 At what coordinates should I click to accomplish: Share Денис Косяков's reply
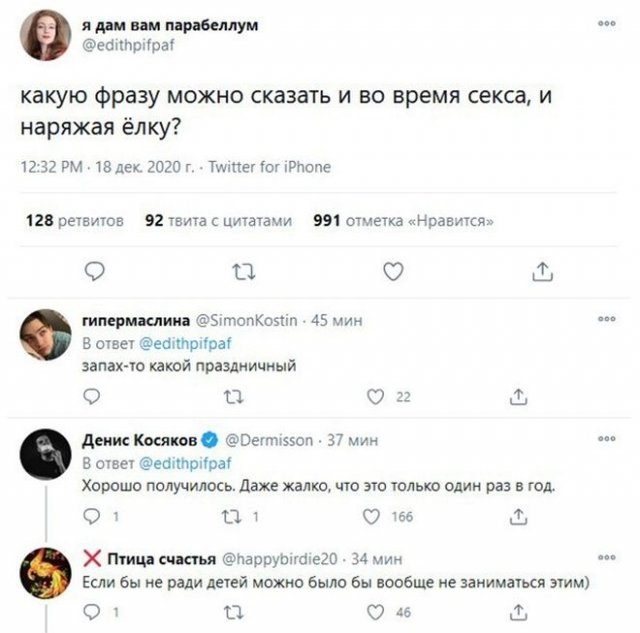click(519, 517)
